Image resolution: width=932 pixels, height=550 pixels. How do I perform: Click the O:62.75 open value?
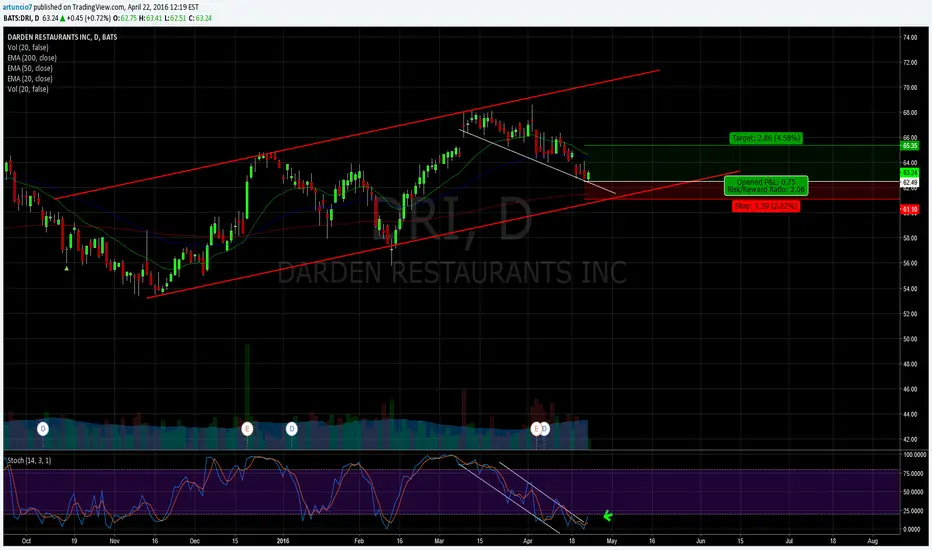125,18
